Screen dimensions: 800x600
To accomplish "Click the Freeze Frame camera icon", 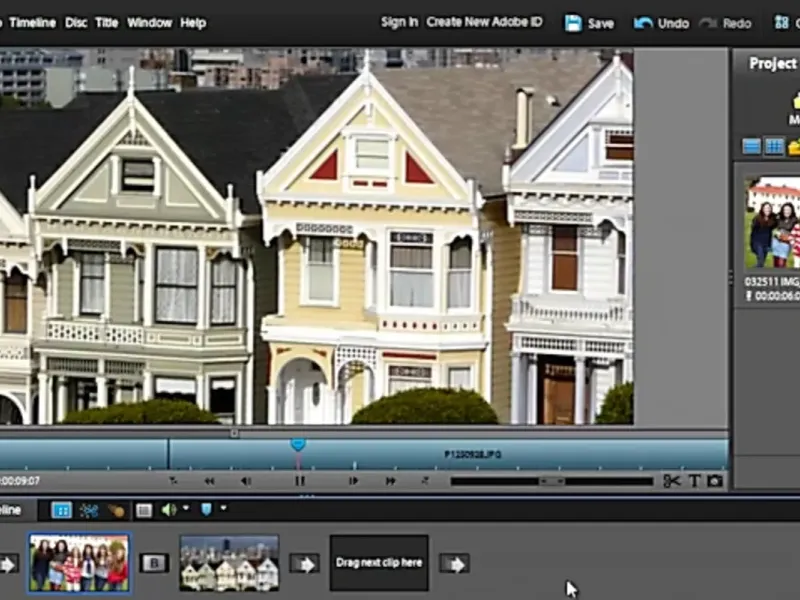I will (715, 481).
